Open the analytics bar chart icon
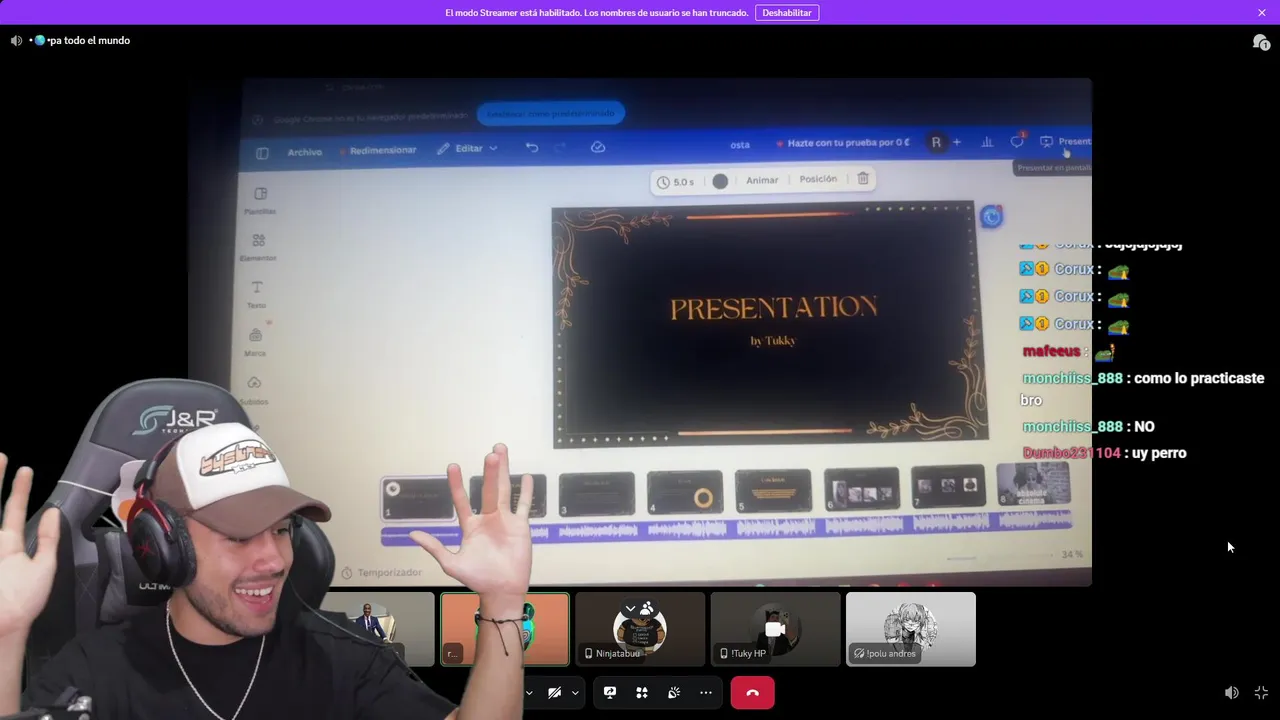Image resolution: width=1280 pixels, height=720 pixels. 987,142
